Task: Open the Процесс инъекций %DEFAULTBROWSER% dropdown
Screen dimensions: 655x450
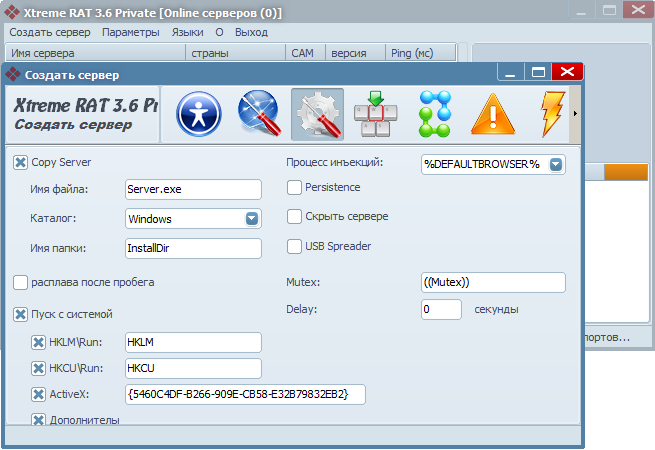Action: click(556, 164)
